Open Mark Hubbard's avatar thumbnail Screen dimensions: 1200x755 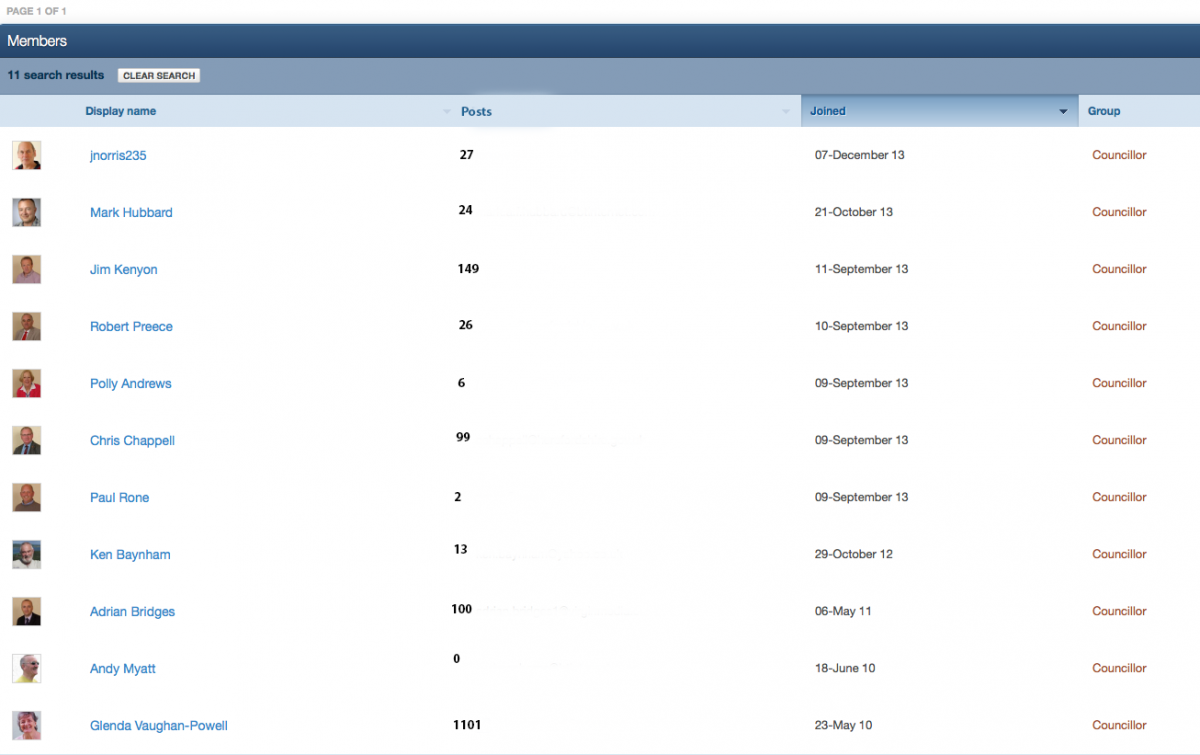[x=27, y=212]
